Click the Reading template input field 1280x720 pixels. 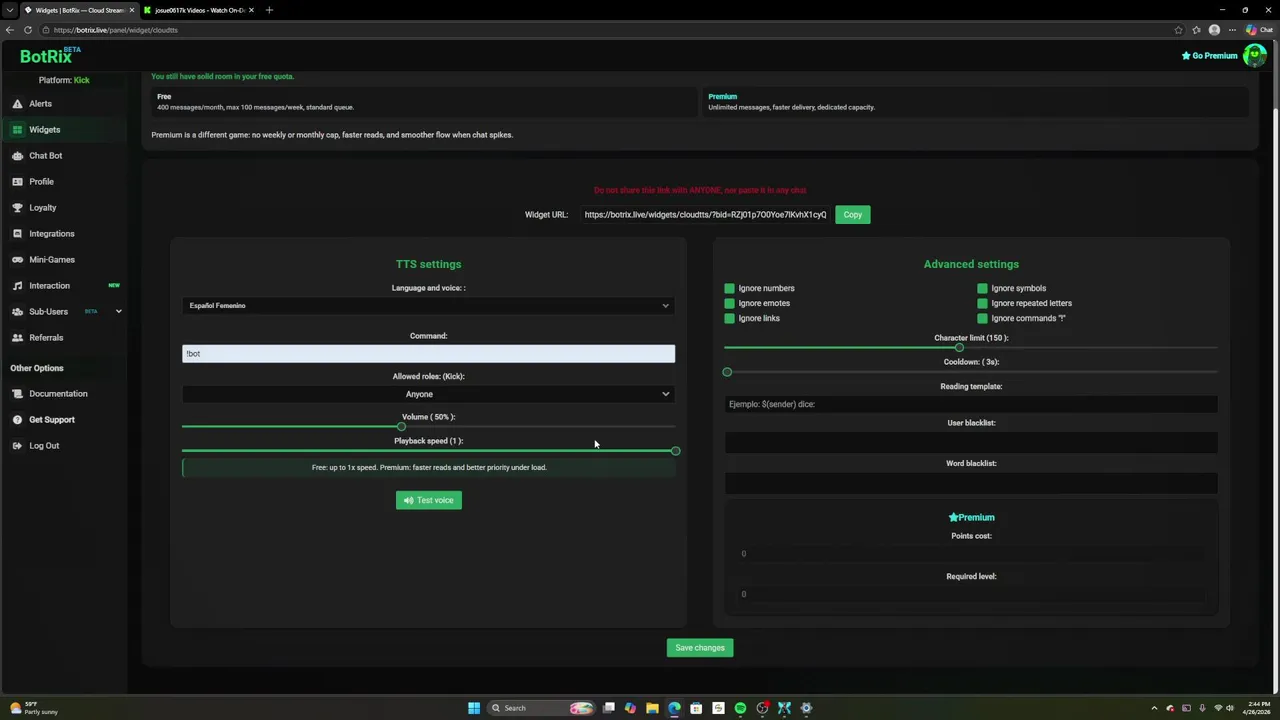click(x=971, y=404)
